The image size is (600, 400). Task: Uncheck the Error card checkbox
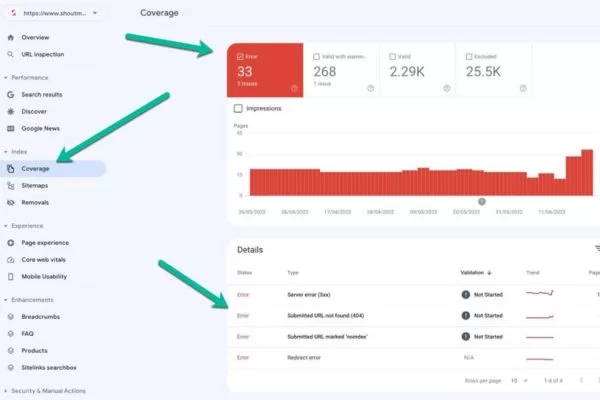coord(240,57)
